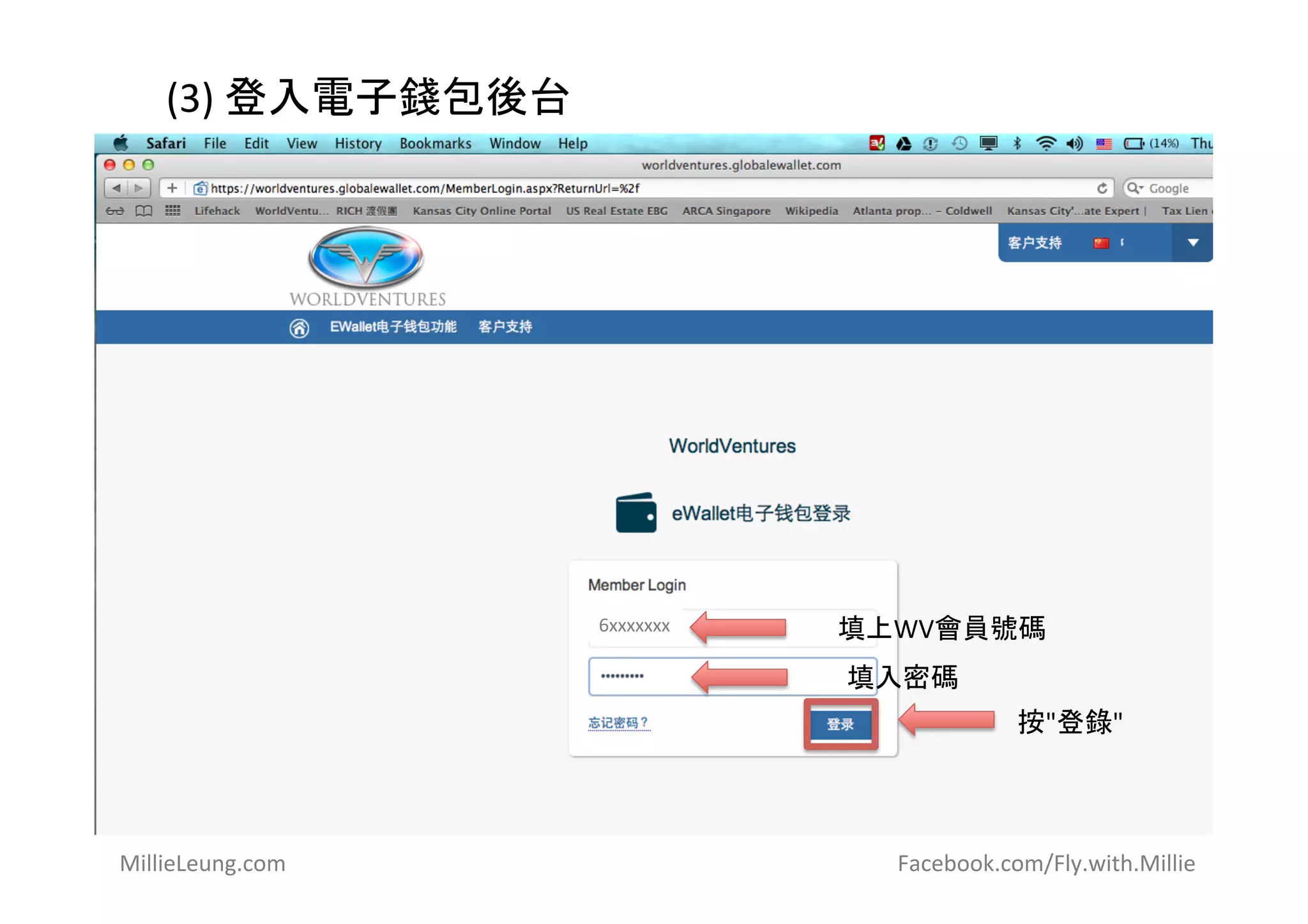Image resolution: width=1308 pixels, height=924 pixels.
Task: Open the View menu
Action: [301, 143]
